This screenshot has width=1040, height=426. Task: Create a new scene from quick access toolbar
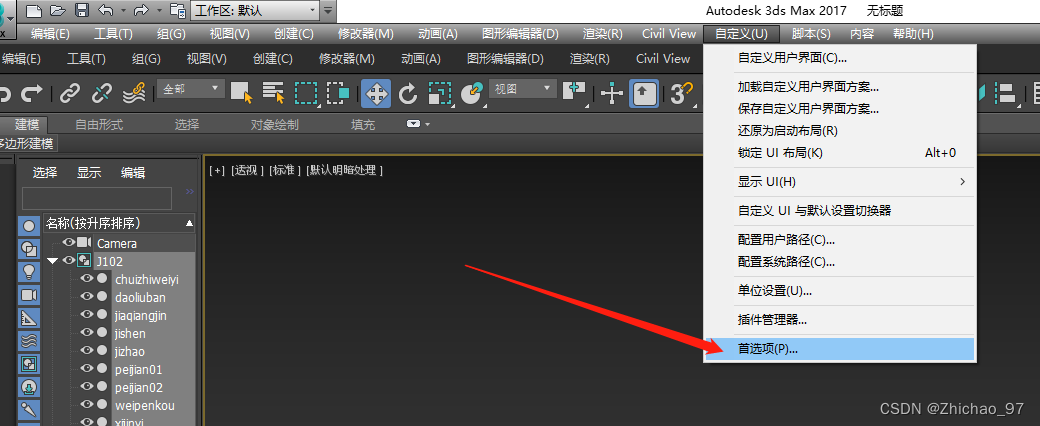33,10
